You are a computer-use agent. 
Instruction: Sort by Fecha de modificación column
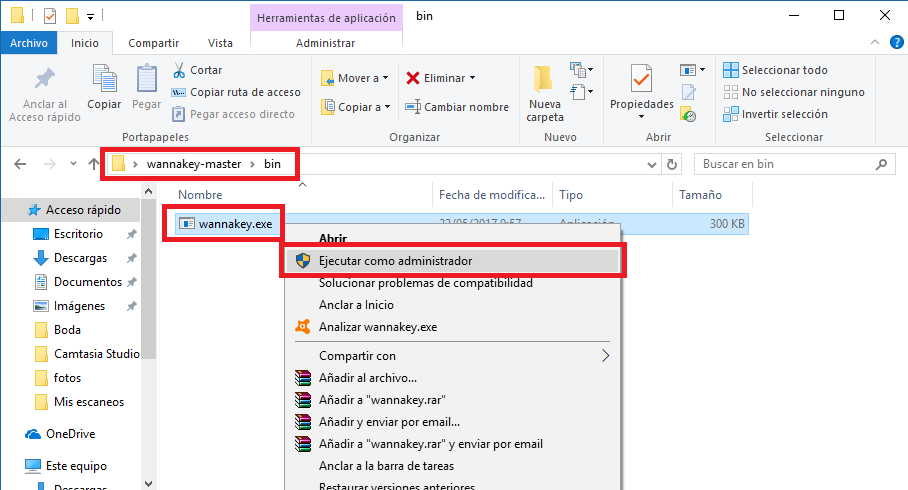click(x=492, y=195)
